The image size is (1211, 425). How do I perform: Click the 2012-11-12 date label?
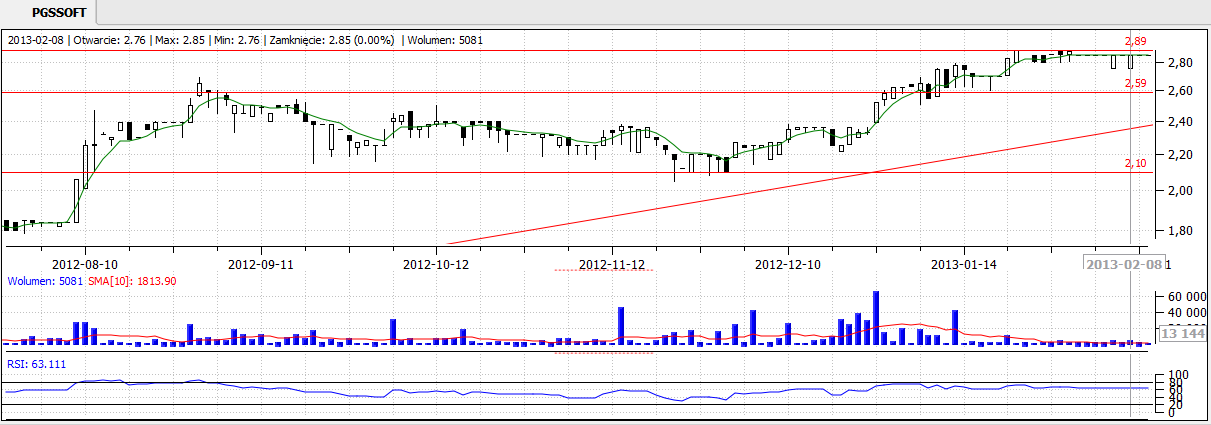612,265
